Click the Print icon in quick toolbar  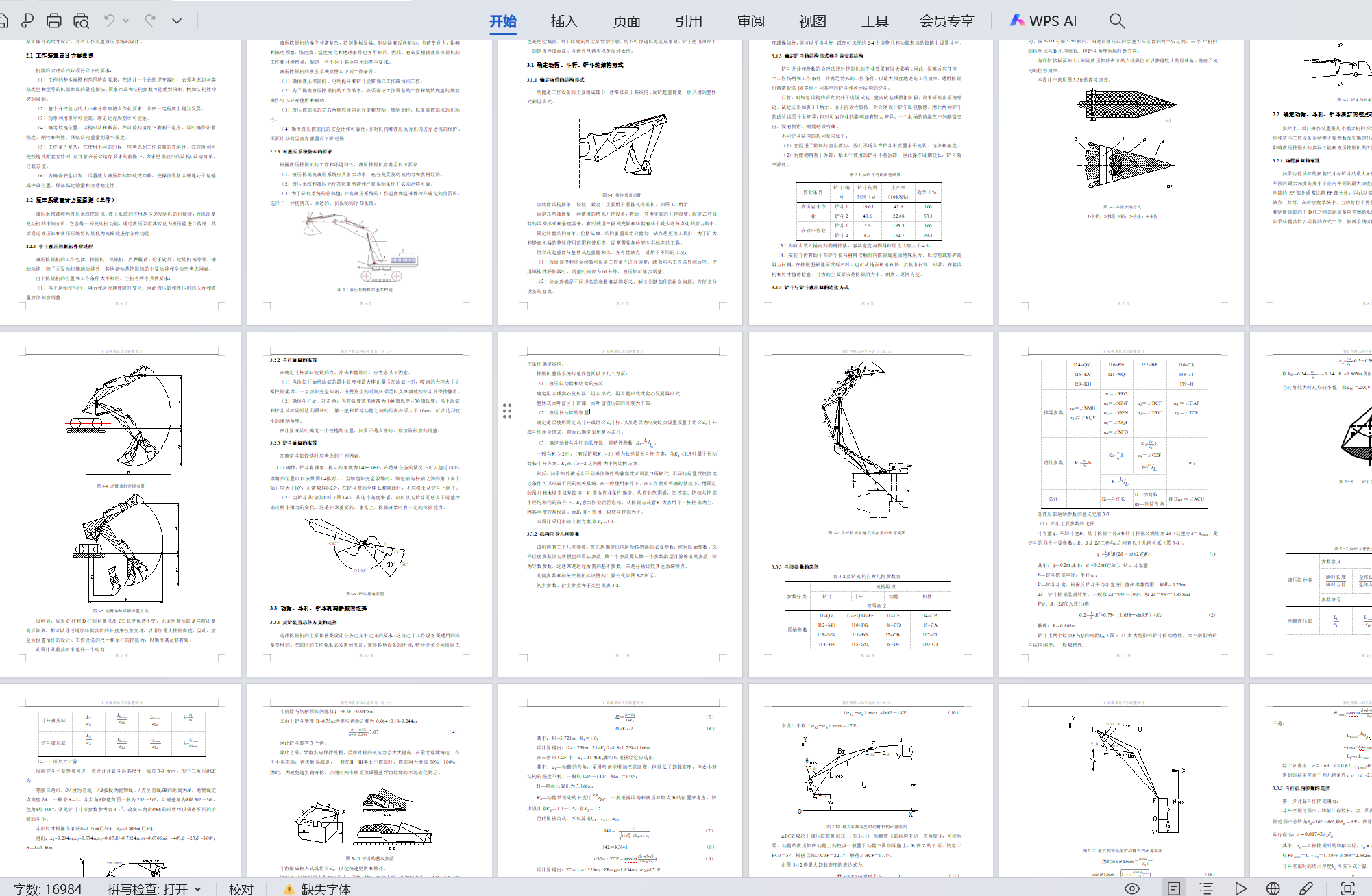tap(54, 21)
